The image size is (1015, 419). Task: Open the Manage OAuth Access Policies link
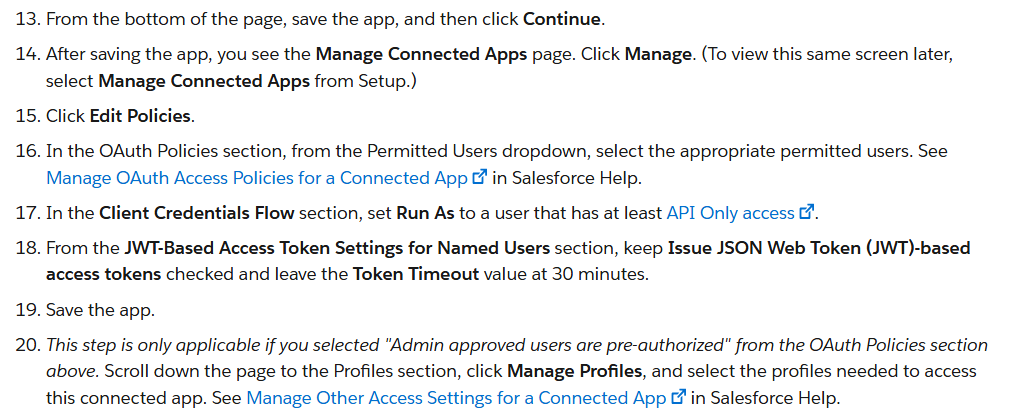pyautogui.click(x=257, y=177)
